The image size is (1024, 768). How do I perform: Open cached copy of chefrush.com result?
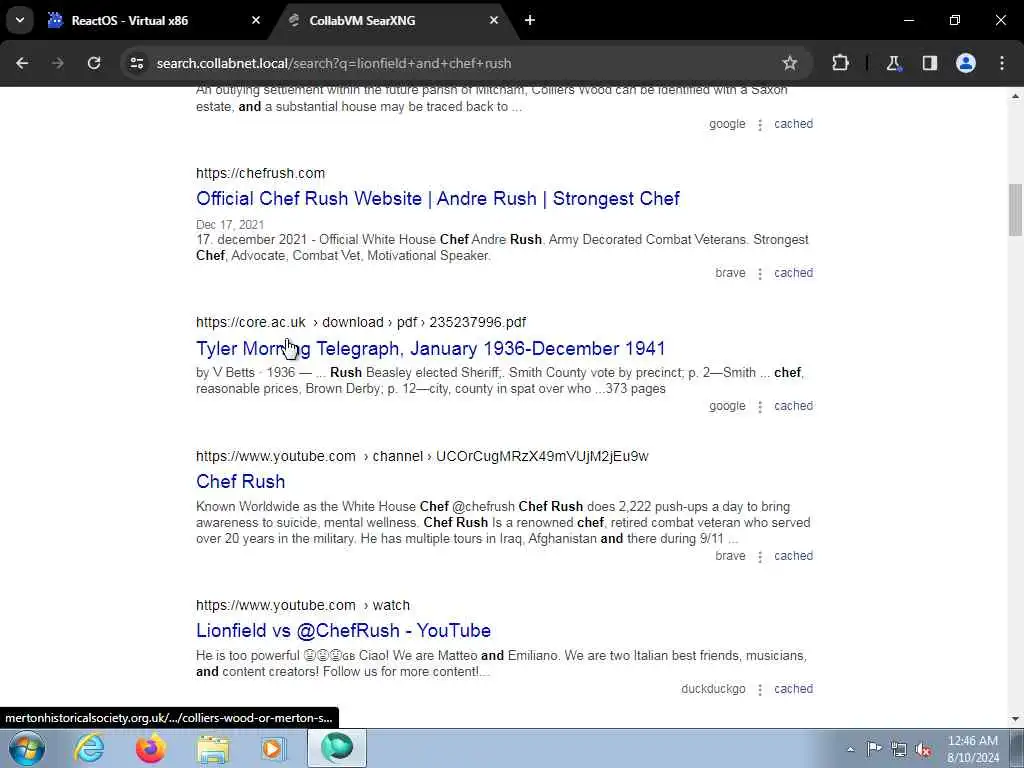(x=793, y=273)
